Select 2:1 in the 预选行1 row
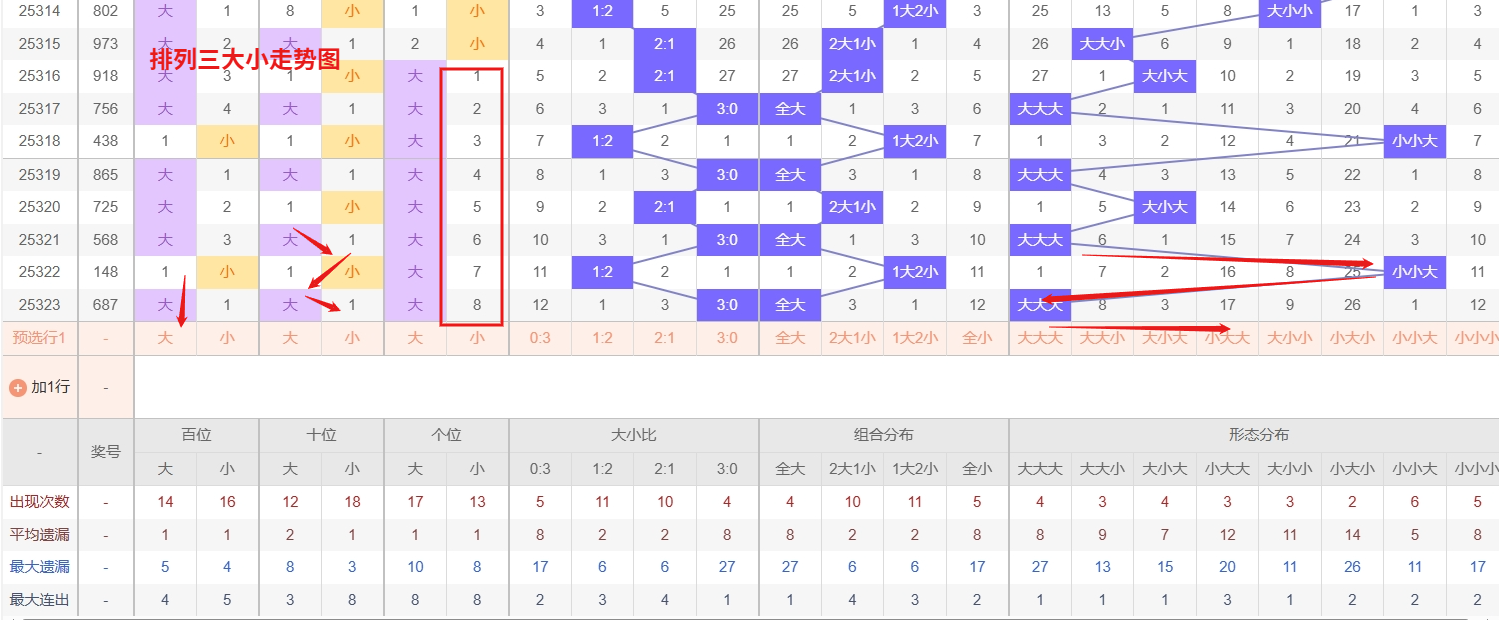1499x620 pixels. click(x=665, y=338)
